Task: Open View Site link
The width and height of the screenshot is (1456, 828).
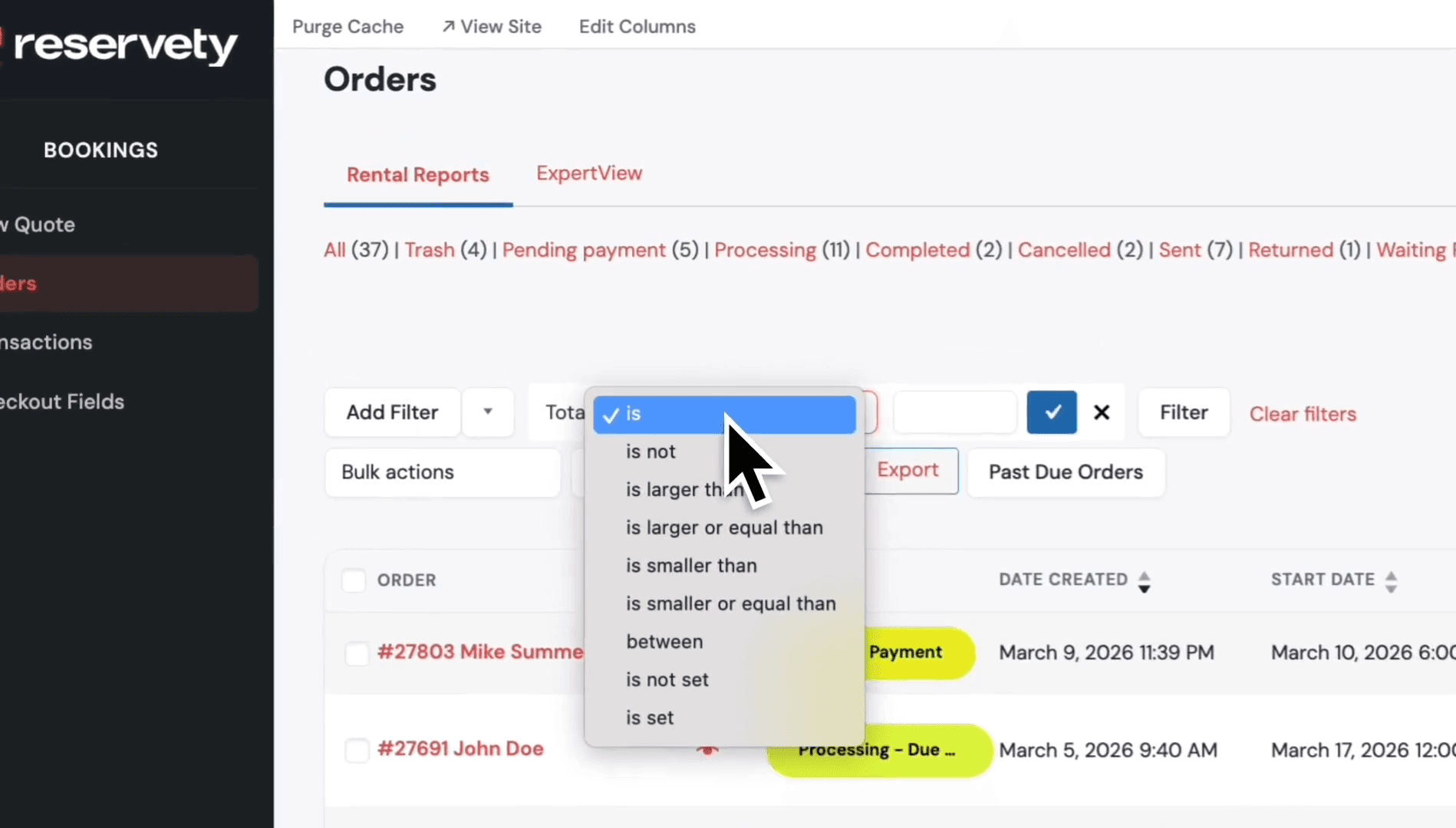Action: 492,27
